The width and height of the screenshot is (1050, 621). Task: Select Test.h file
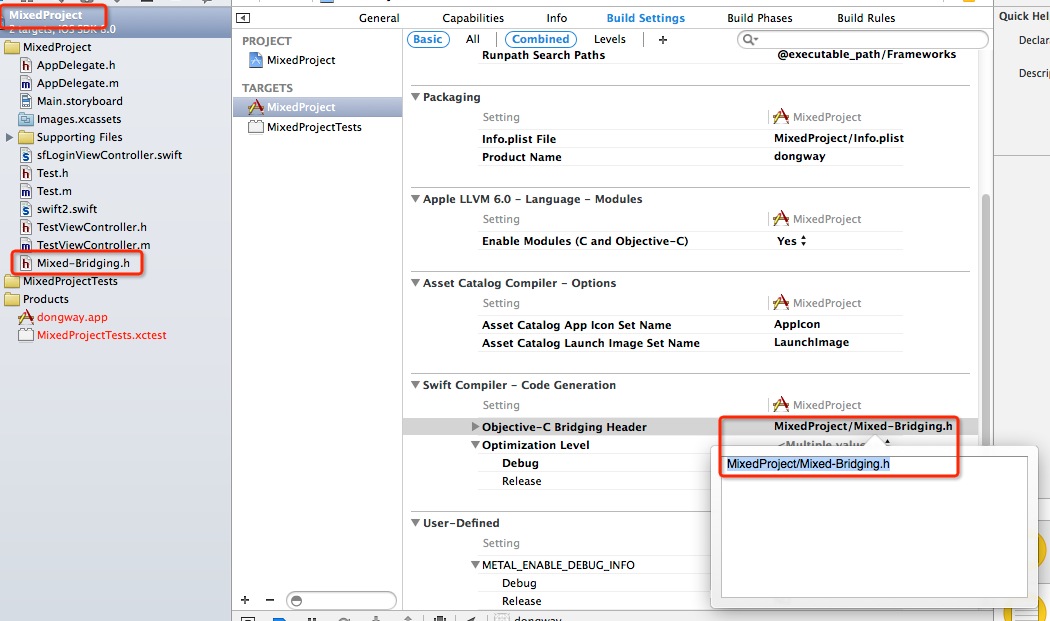point(52,173)
